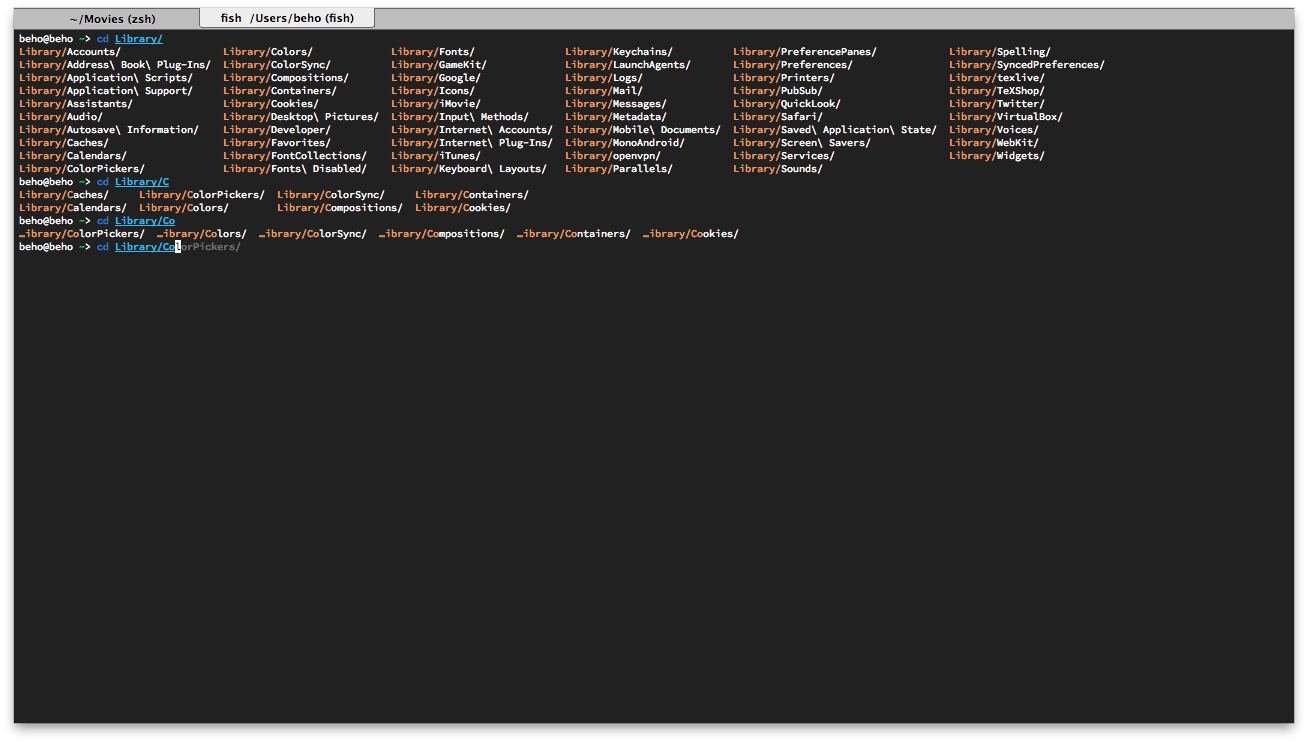Click Library/Audio/ entry
Viewport: 1308px width, 743px height.
point(61,117)
